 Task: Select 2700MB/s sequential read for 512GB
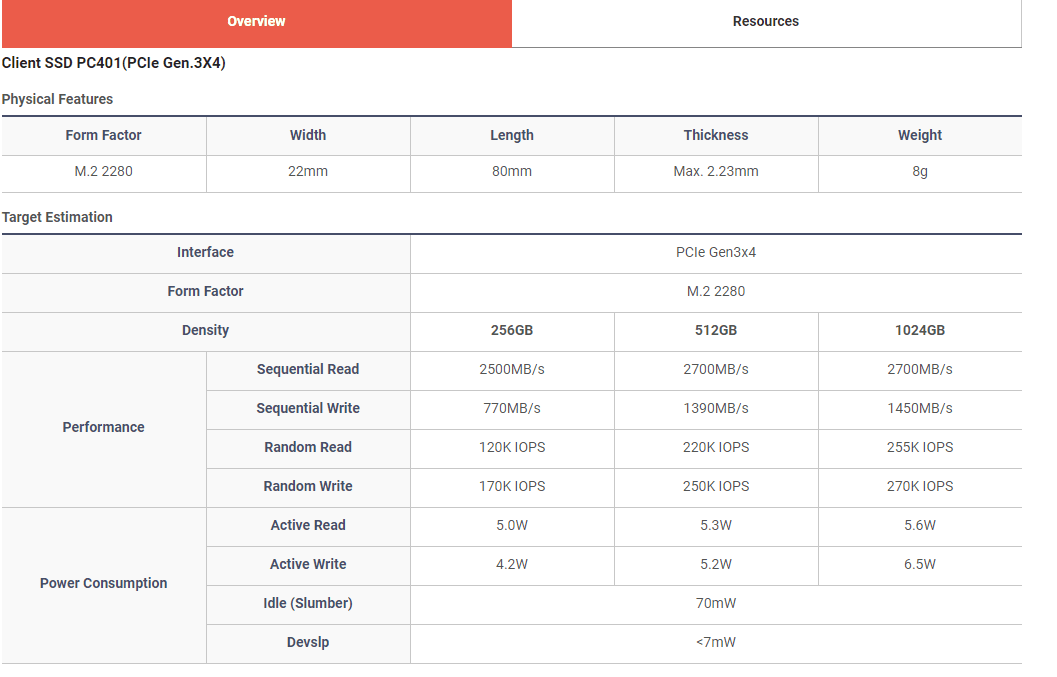click(x=716, y=370)
